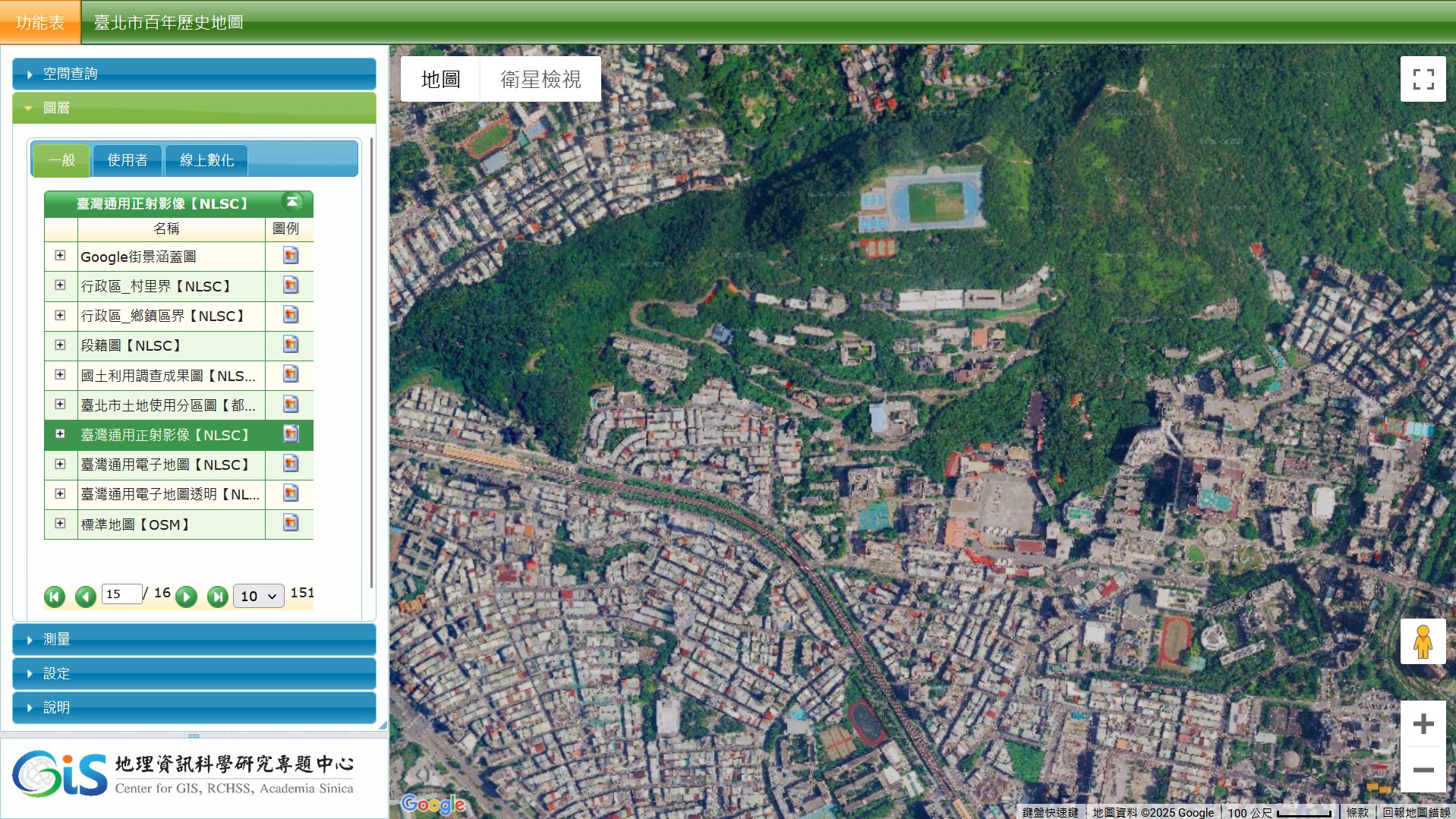The image size is (1456, 819).
Task: Click 鍵盤快速鍵 link
Action: point(1050,812)
